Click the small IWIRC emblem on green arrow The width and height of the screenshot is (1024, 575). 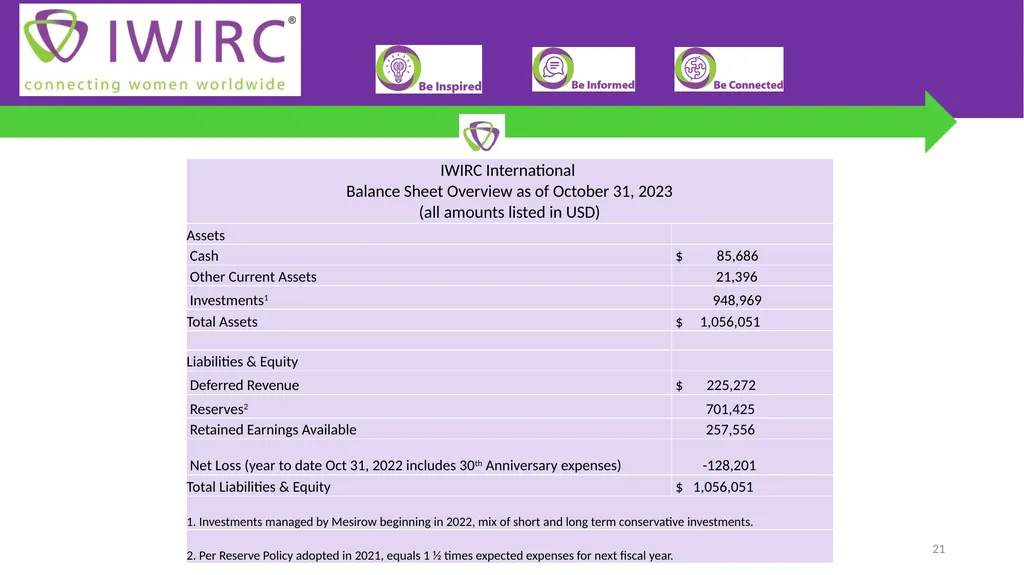[482, 135]
